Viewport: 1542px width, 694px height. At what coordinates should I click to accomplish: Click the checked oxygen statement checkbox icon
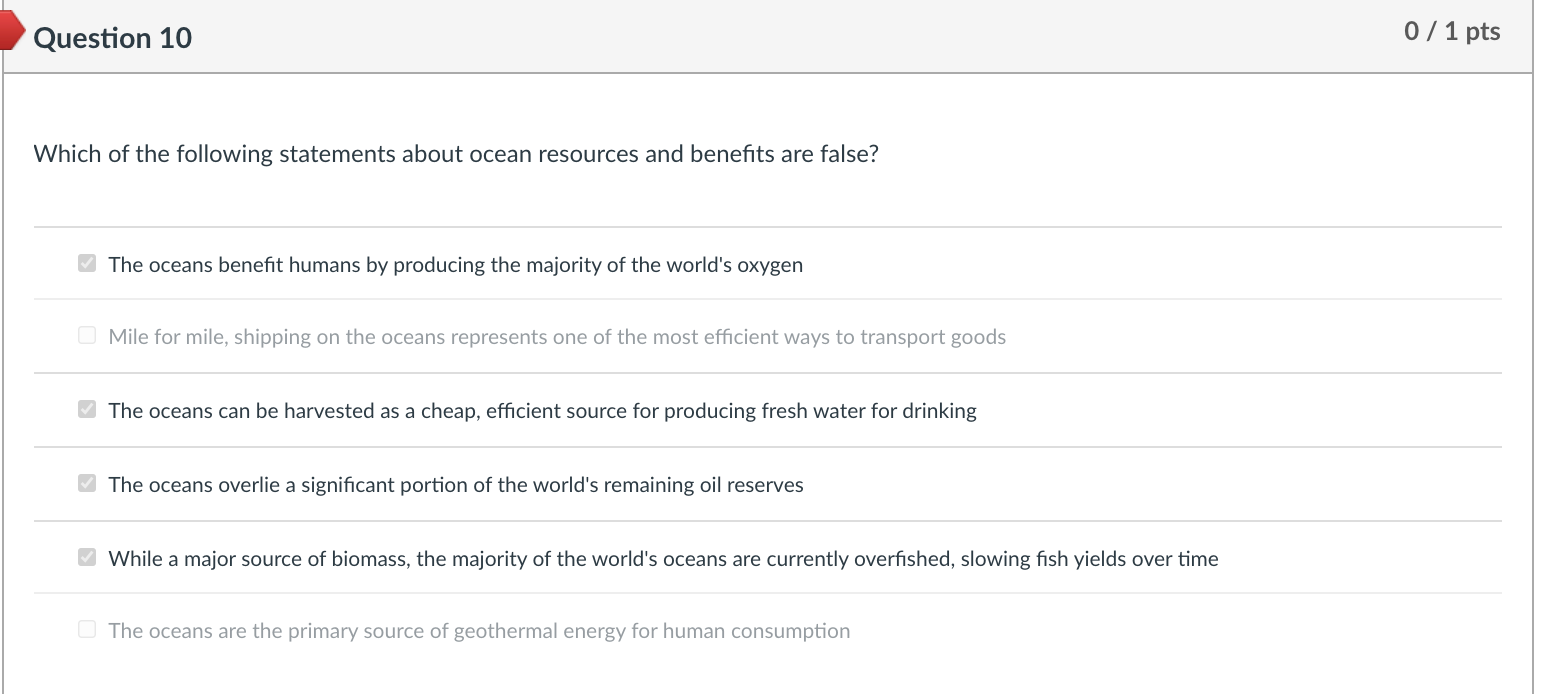coord(87,263)
